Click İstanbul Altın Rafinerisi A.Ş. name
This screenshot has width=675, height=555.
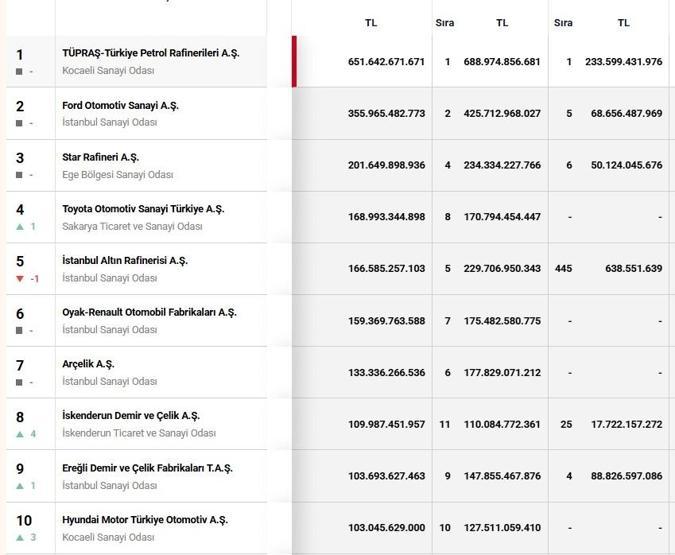click(x=125, y=261)
